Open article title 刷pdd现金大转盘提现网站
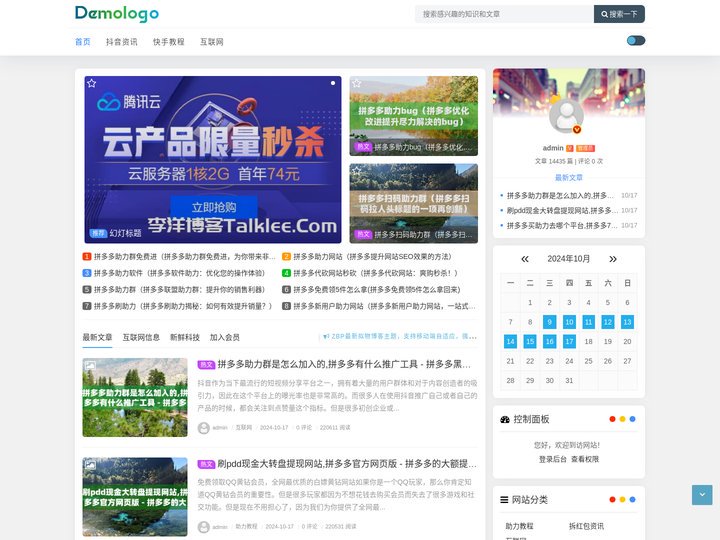Image resolution: width=720 pixels, height=540 pixels. pos(347,464)
